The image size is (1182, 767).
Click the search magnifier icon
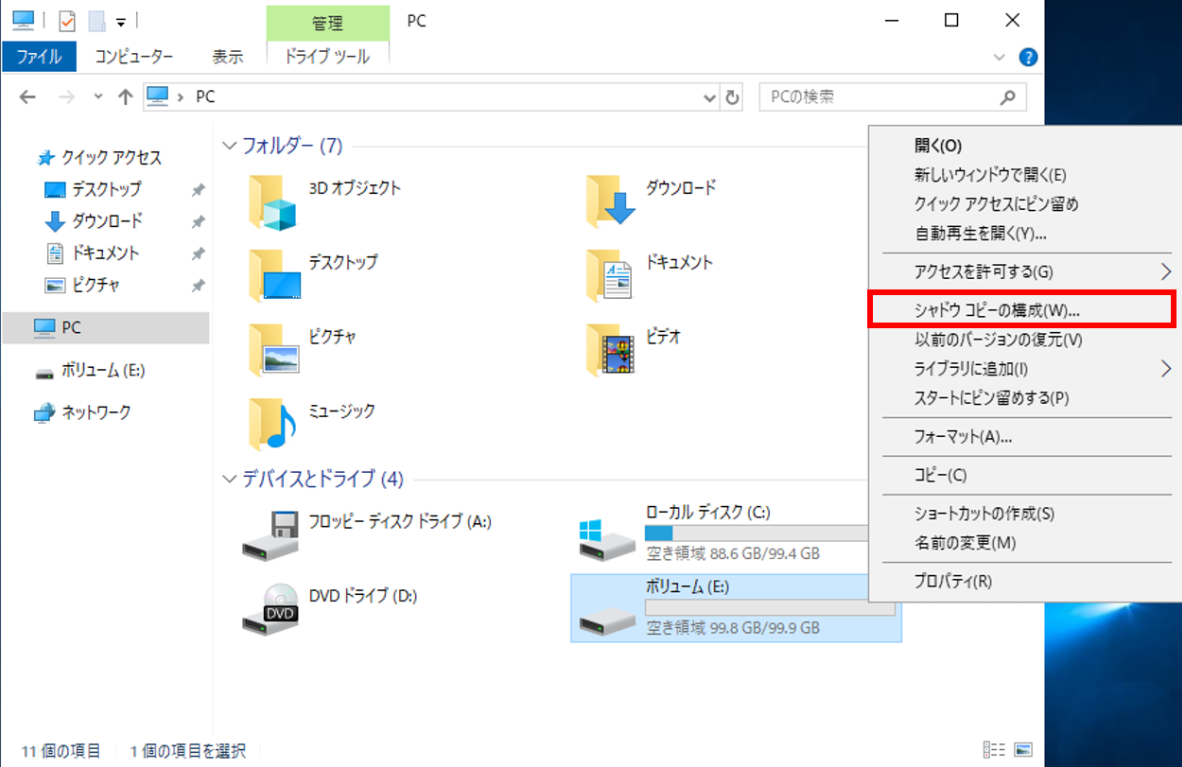tap(1008, 97)
